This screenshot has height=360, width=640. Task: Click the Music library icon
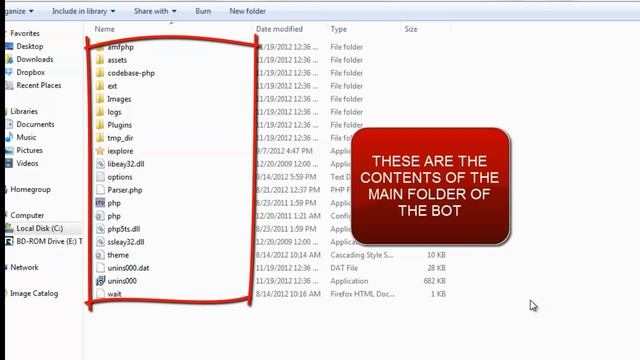(x=9, y=138)
